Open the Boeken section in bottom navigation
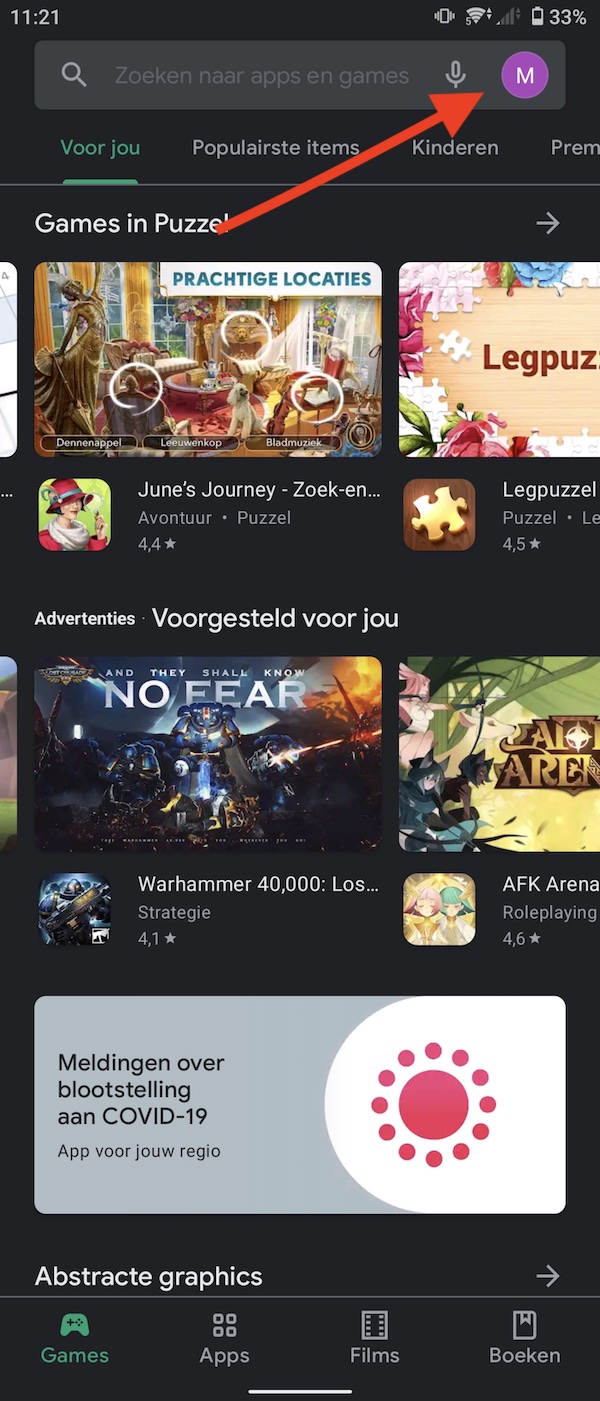This screenshot has width=600, height=1401. point(525,1340)
